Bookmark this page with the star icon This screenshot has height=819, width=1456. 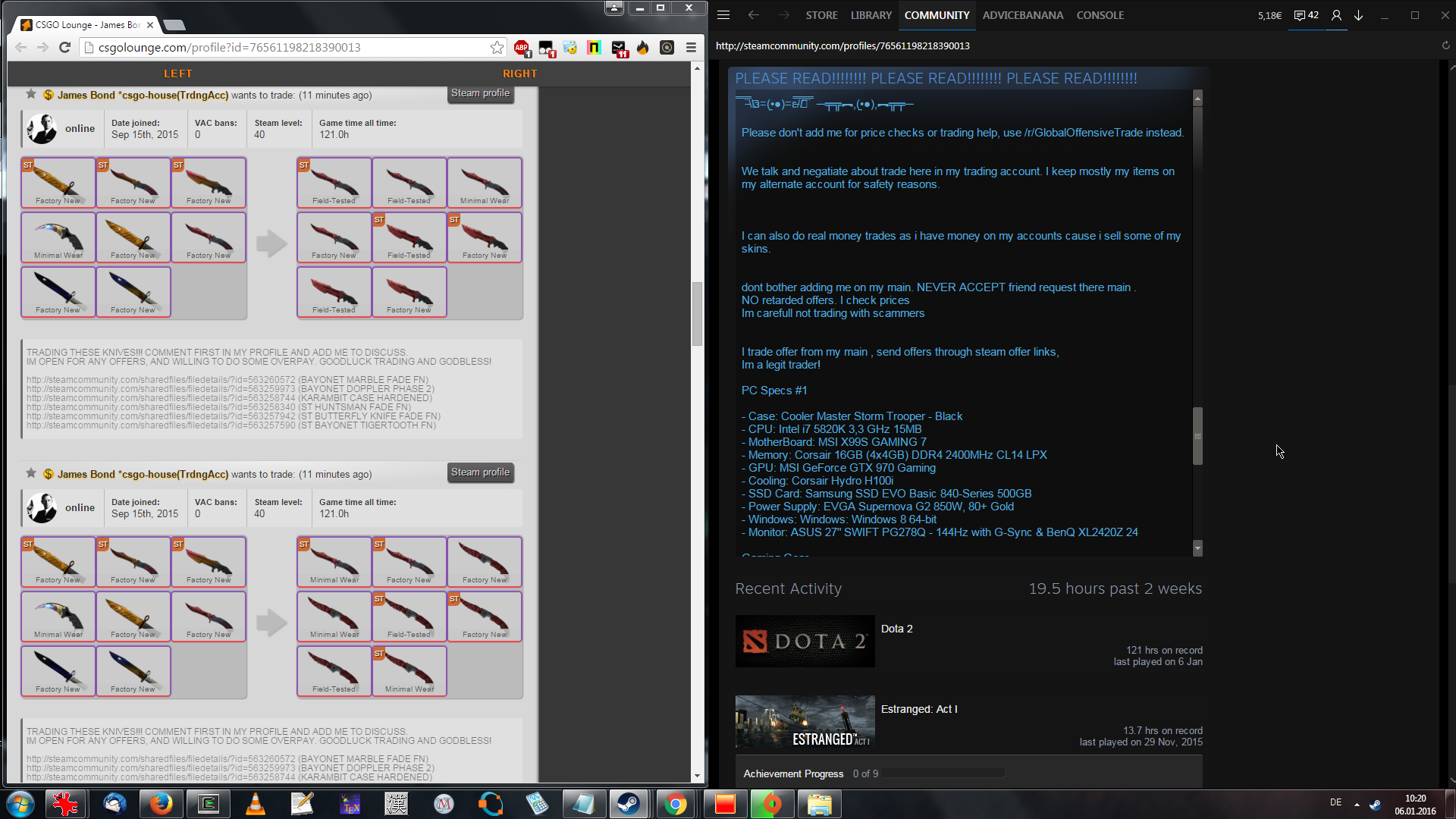click(497, 48)
